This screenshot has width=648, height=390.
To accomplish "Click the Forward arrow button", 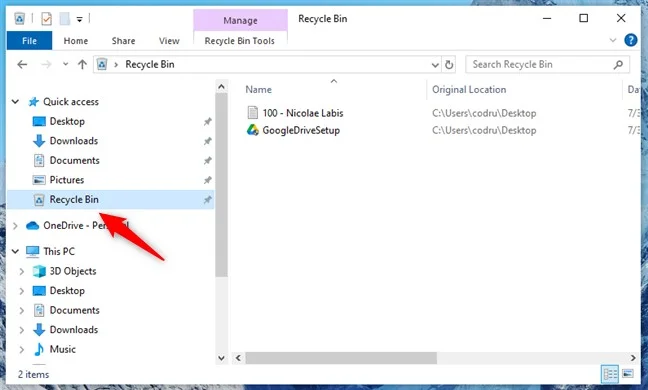I will point(46,64).
